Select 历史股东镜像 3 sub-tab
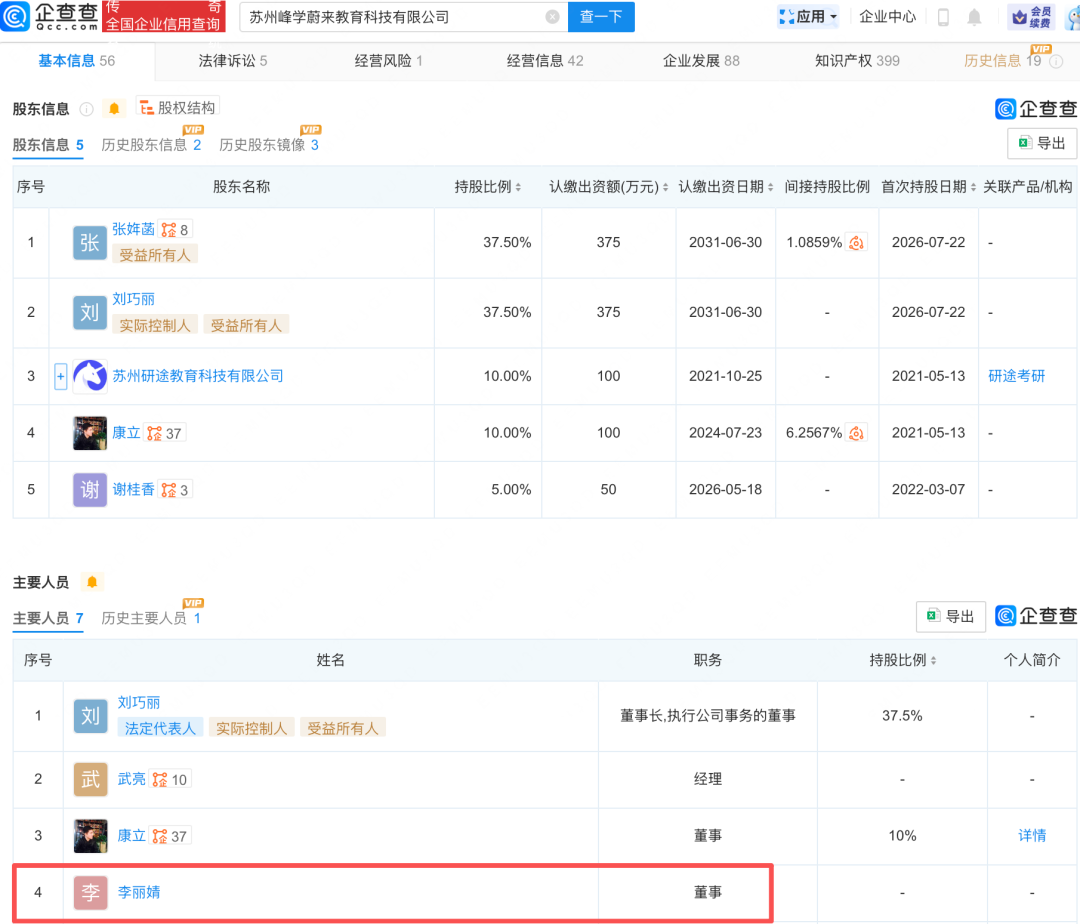This screenshot has height=924, width=1080. click(x=269, y=145)
